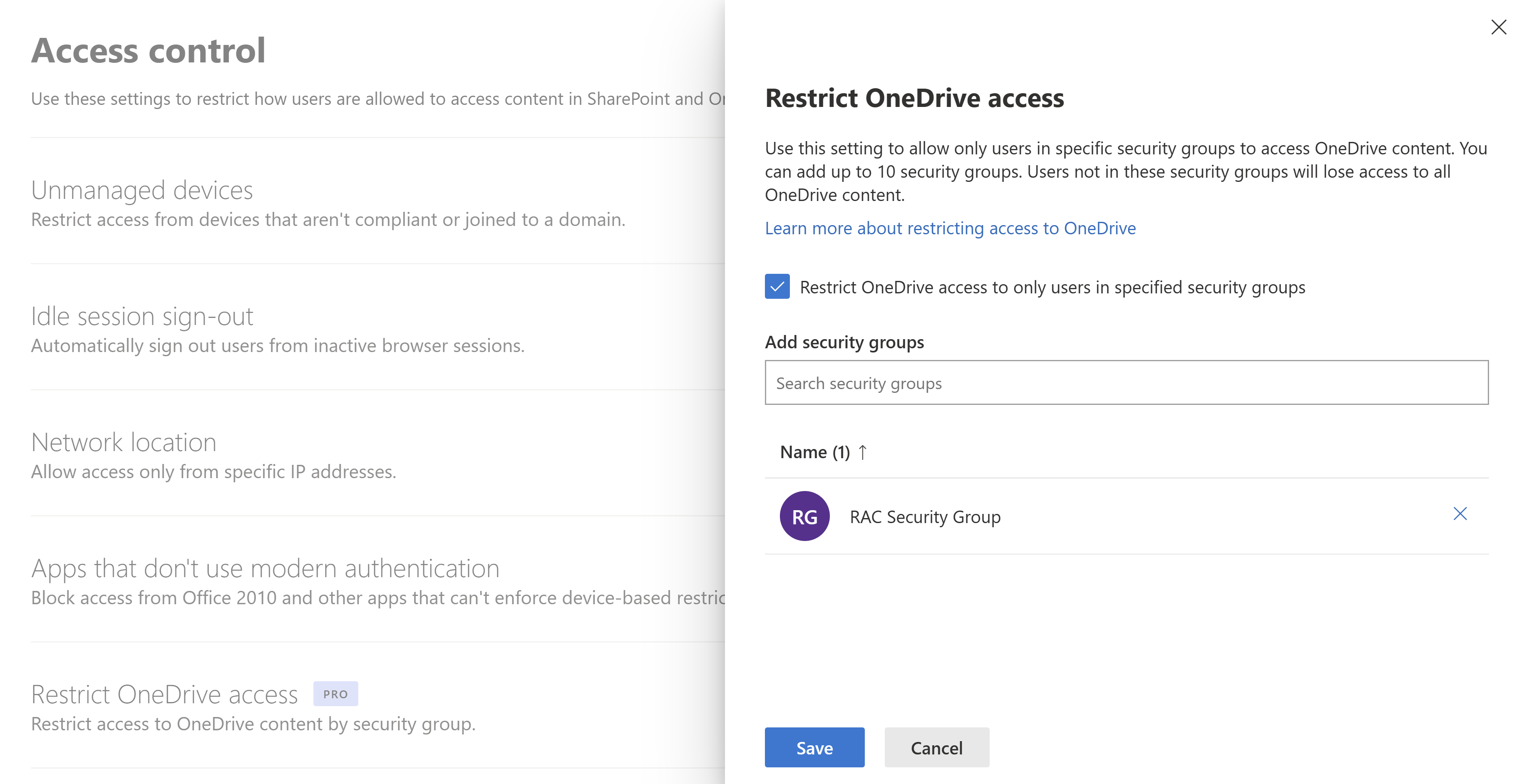The image size is (1529, 784).
Task: Cancel the OneDrive restriction changes
Action: (936, 747)
